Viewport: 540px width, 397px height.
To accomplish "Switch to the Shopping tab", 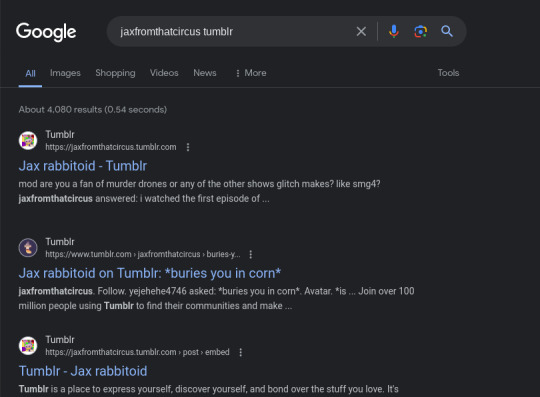I will click(115, 73).
